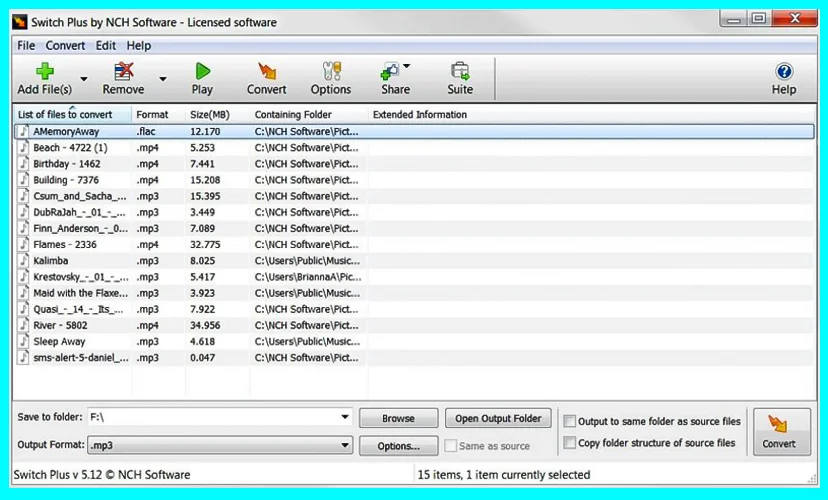Enable Copy folder structure of source files
This screenshot has height=500, width=828.
(x=569, y=442)
